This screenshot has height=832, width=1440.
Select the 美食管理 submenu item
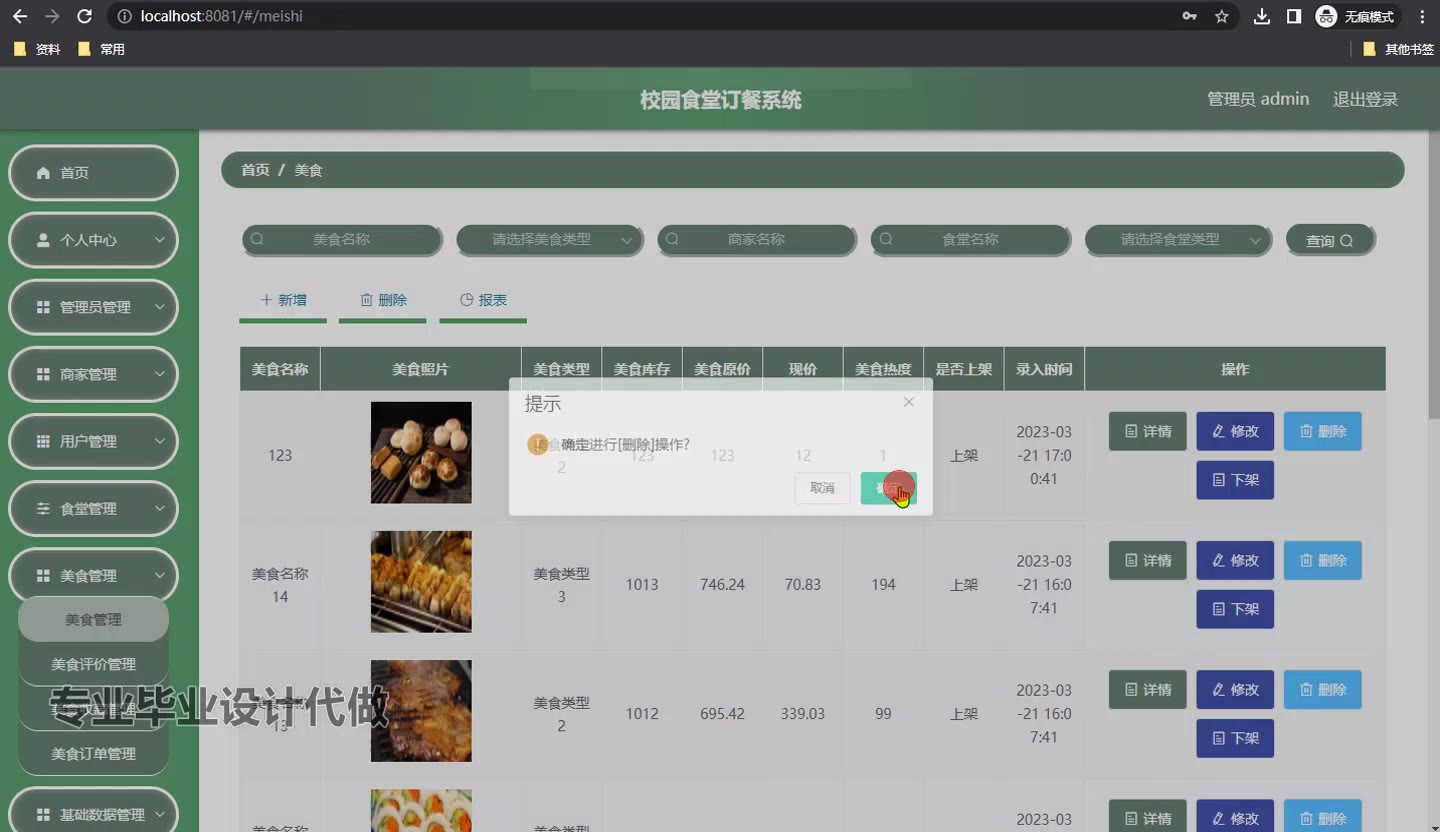93,619
